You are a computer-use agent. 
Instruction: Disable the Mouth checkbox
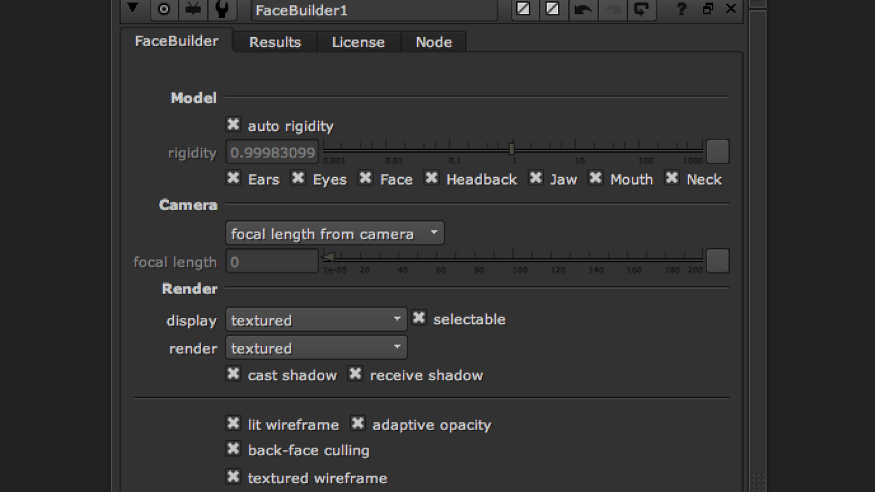point(595,178)
